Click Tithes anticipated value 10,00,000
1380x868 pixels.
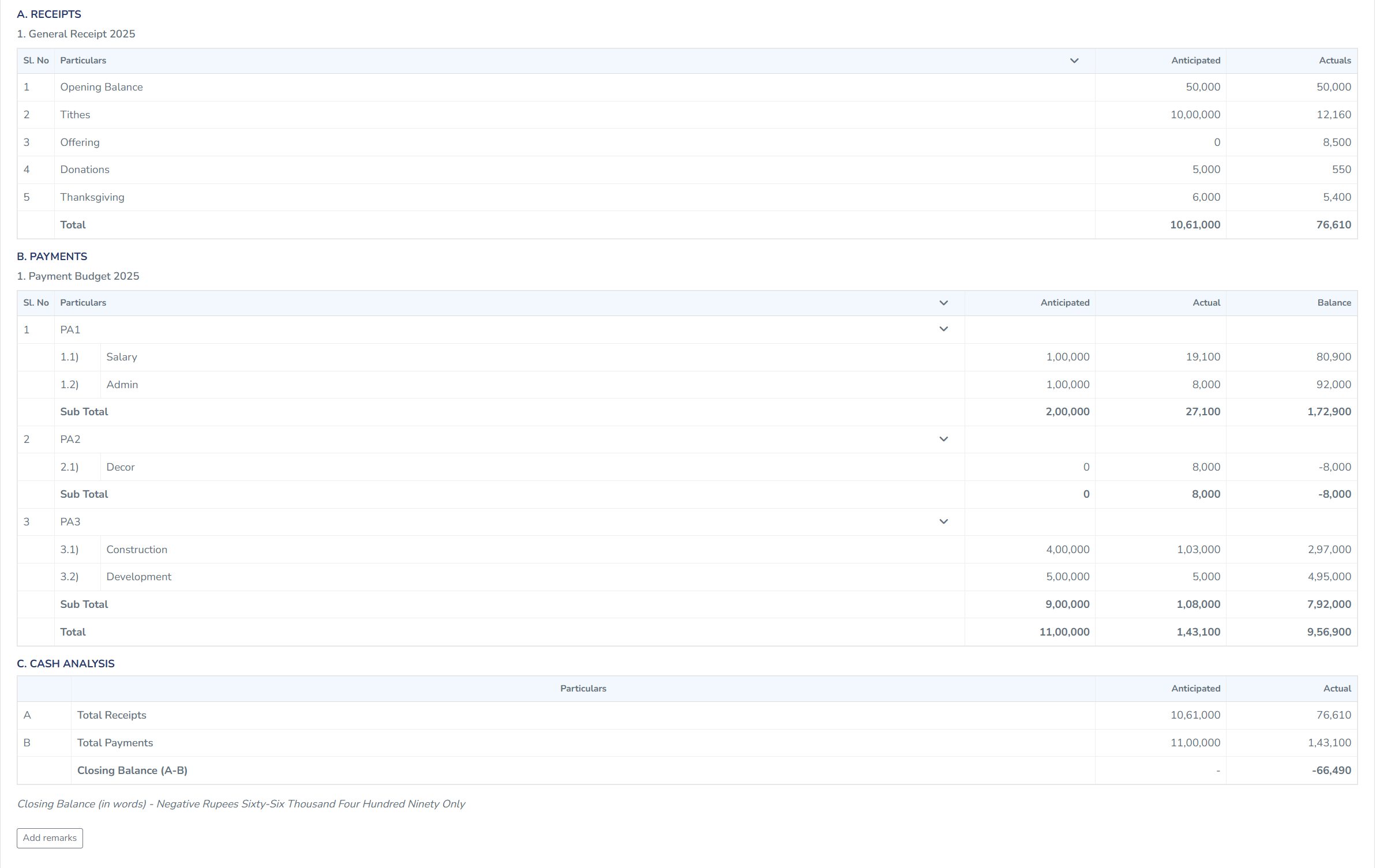(x=1195, y=115)
